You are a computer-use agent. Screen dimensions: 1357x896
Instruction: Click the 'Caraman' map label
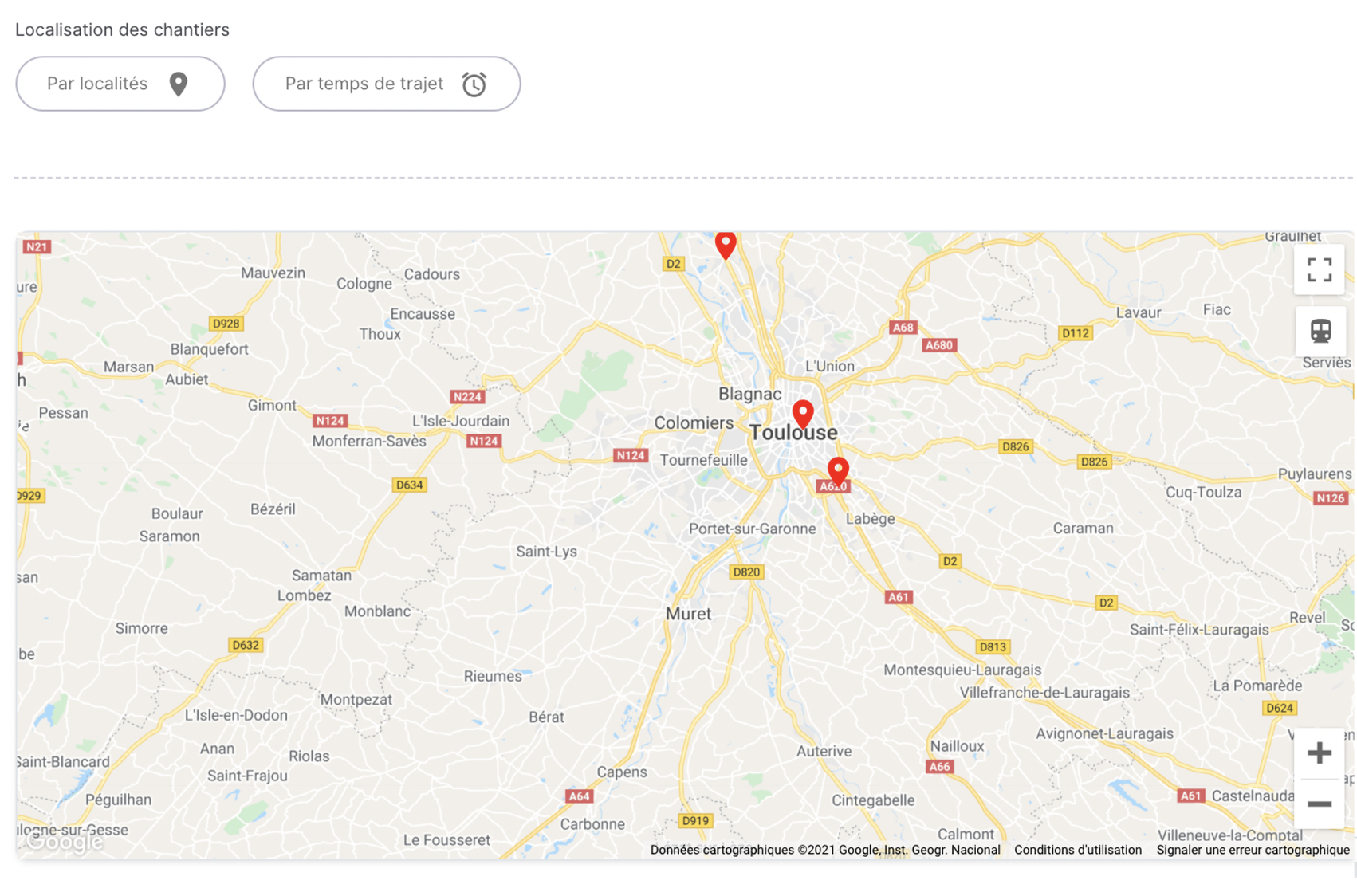click(x=1083, y=528)
